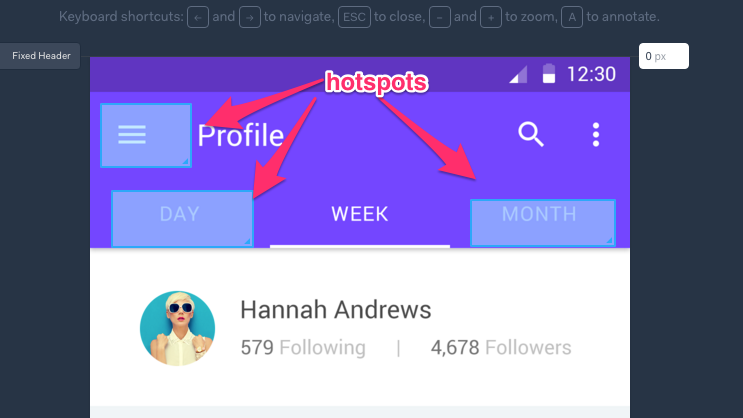Select the WEEK tab

[360, 214]
